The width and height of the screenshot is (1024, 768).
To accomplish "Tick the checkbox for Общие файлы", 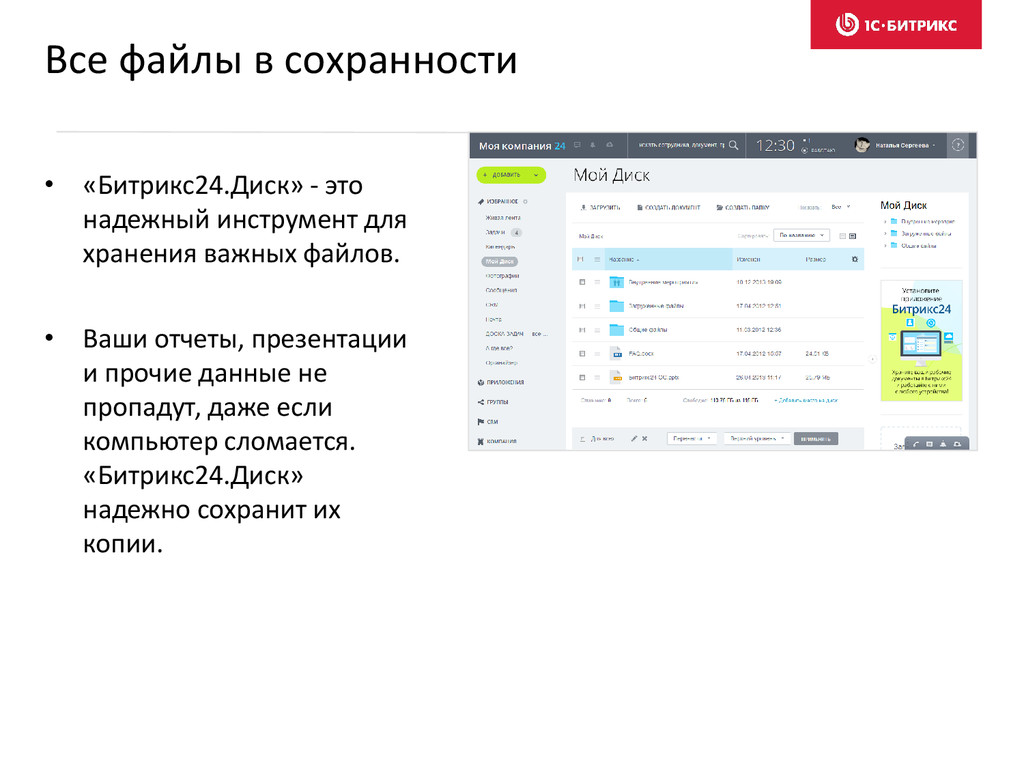I will coord(582,330).
